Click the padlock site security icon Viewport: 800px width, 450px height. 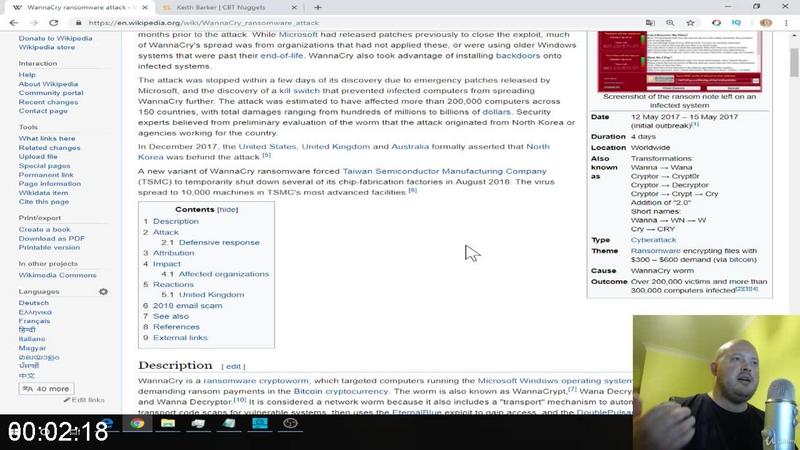[79, 23]
